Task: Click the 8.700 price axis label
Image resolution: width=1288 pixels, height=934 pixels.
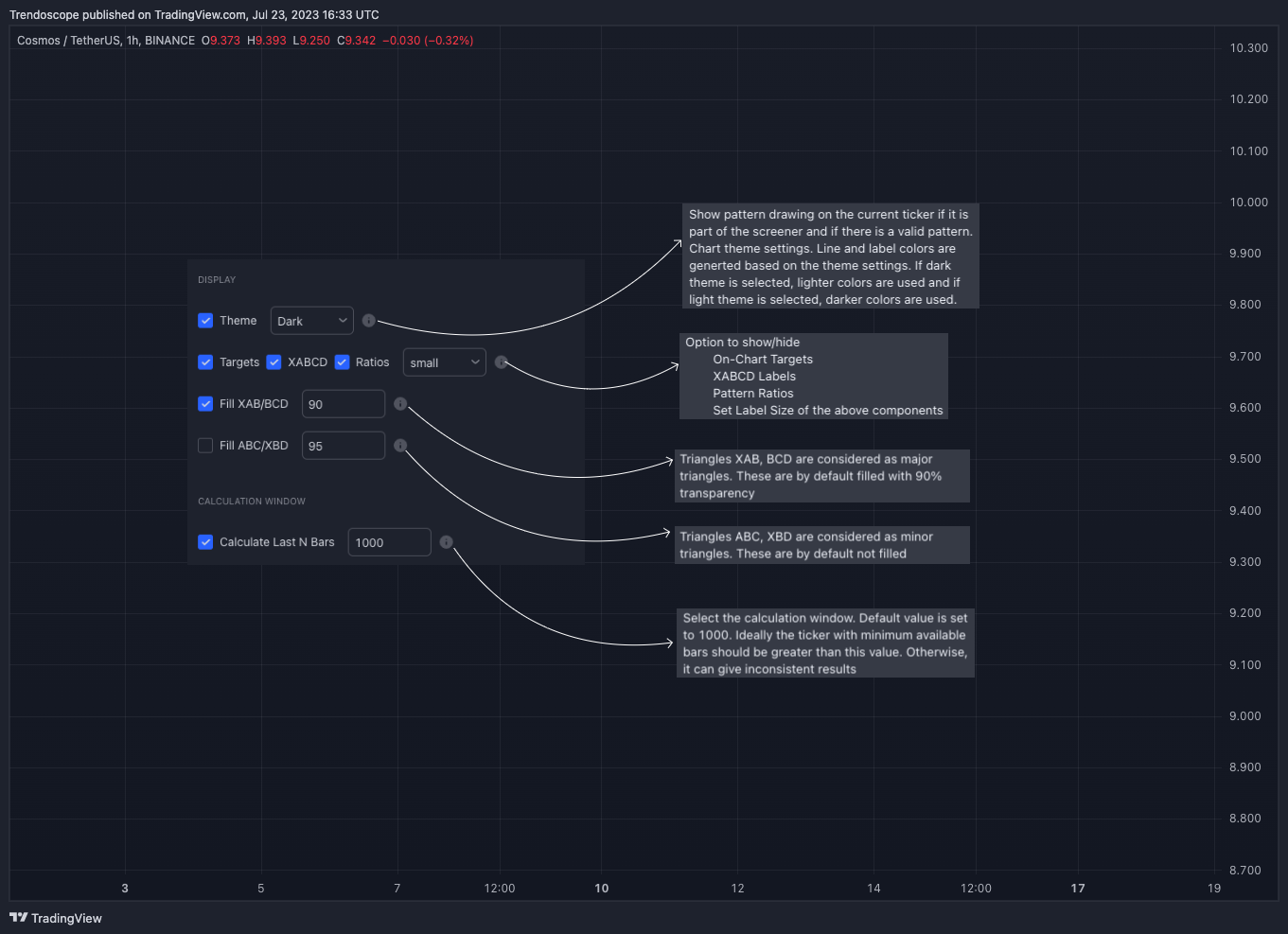Action: point(1244,871)
